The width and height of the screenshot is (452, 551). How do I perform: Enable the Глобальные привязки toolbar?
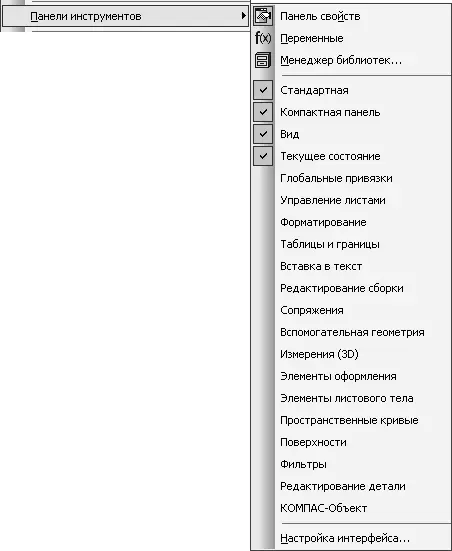pyautogui.click(x=351, y=178)
